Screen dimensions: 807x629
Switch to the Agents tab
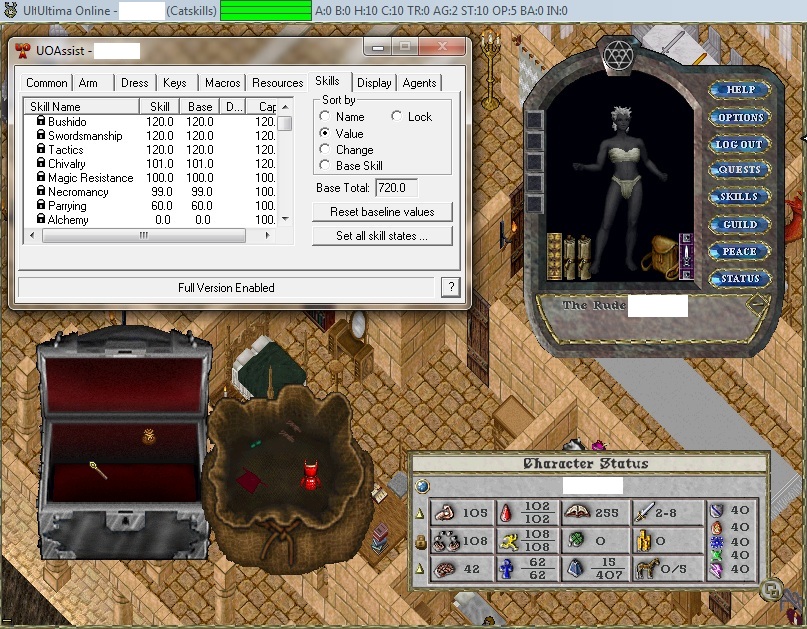coord(419,83)
